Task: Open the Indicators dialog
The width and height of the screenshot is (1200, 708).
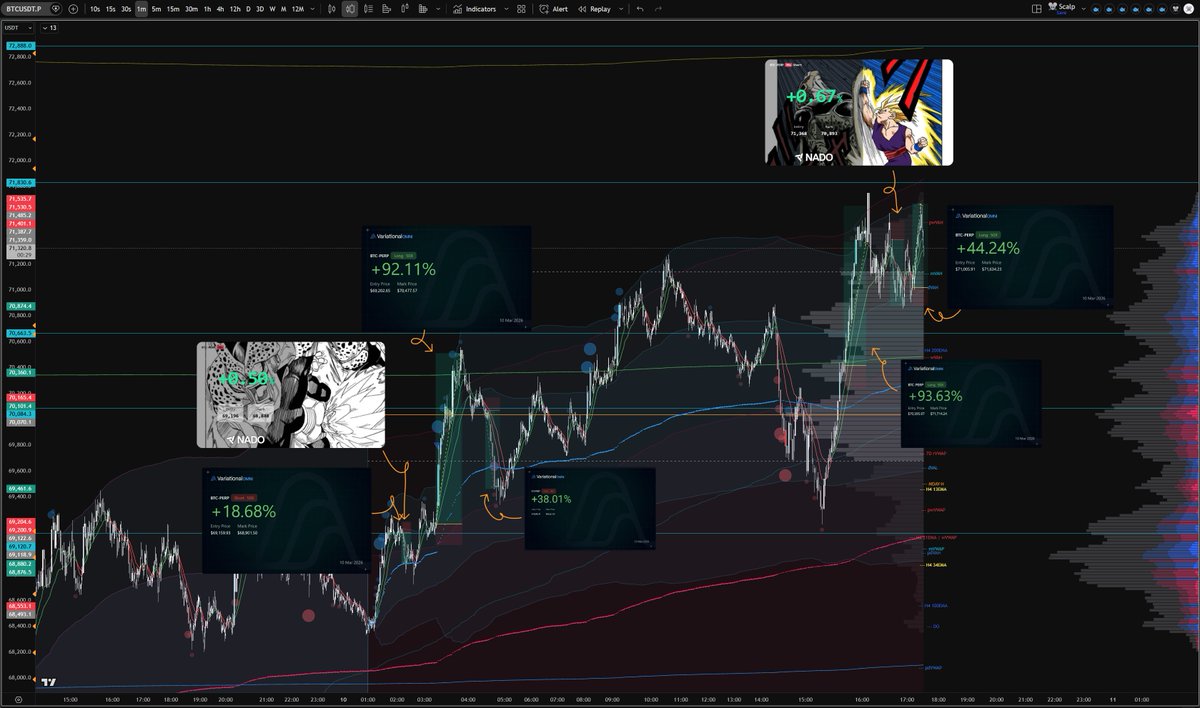Action: point(473,9)
